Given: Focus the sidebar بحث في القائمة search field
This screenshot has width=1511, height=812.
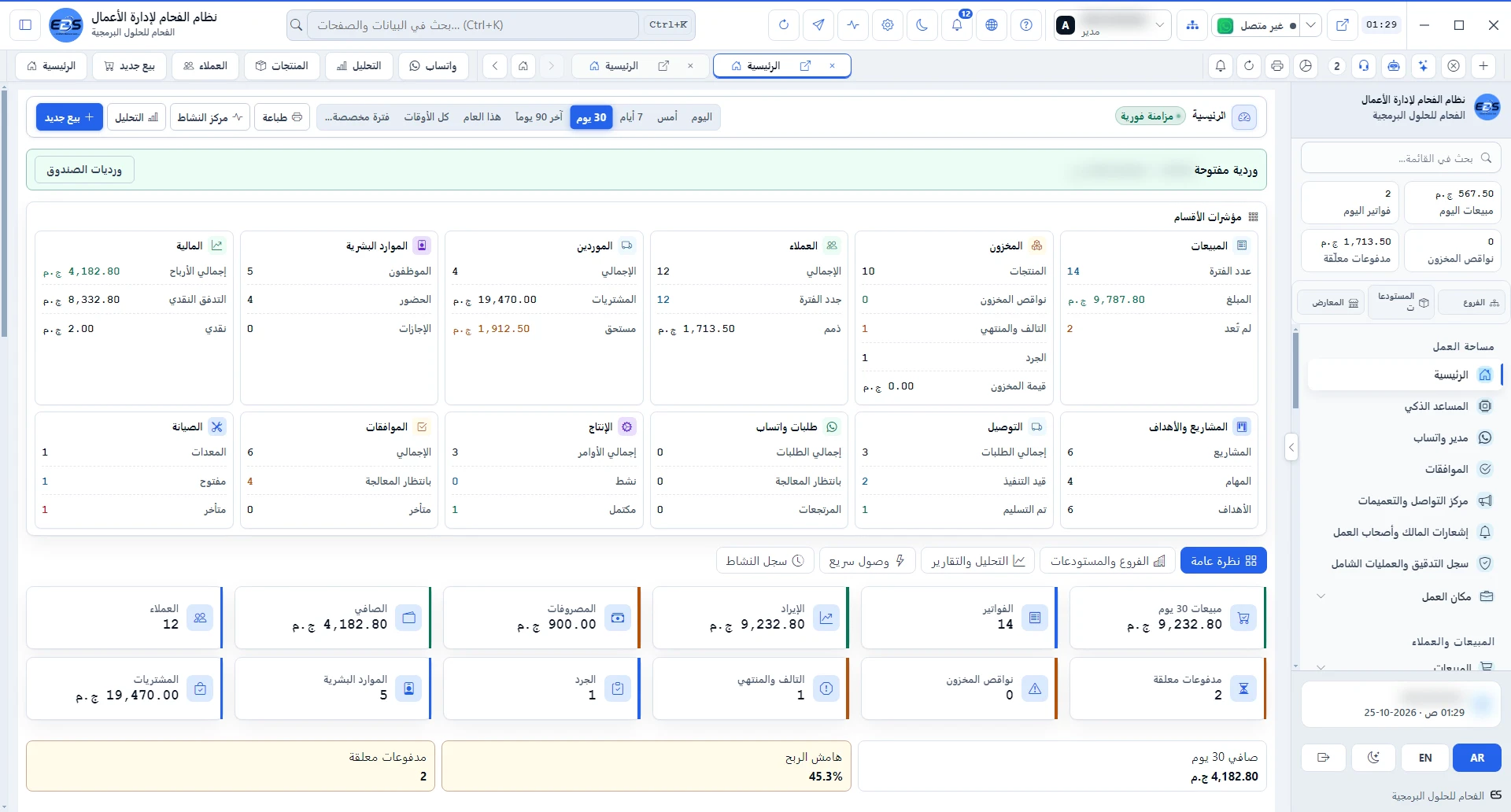Looking at the screenshot, I should click(x=1401, y=158).
